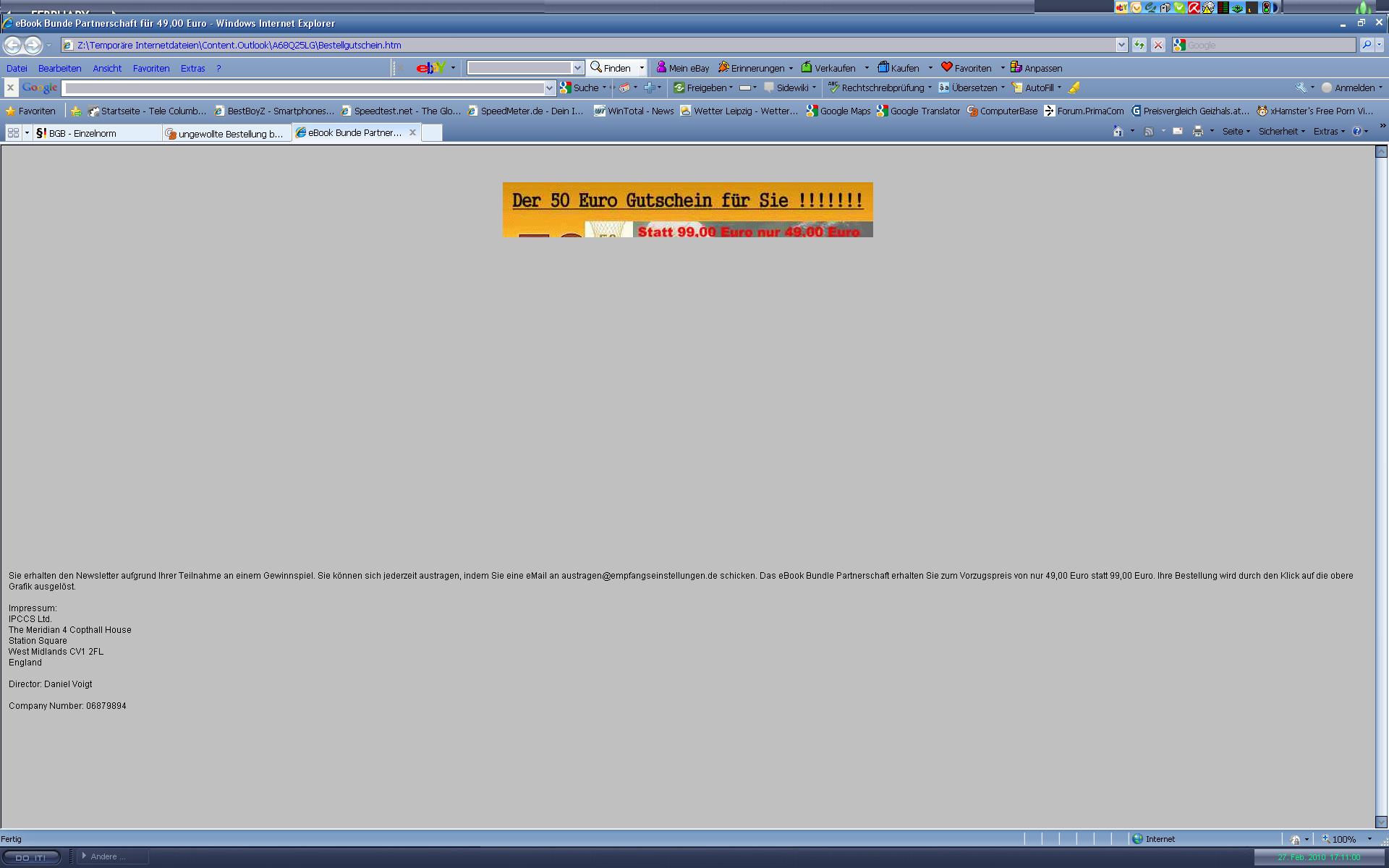Viewport: 1389px width, 868px height.
Task: Click the Quick Tabs grid icon
Action: tap(13, 133)
